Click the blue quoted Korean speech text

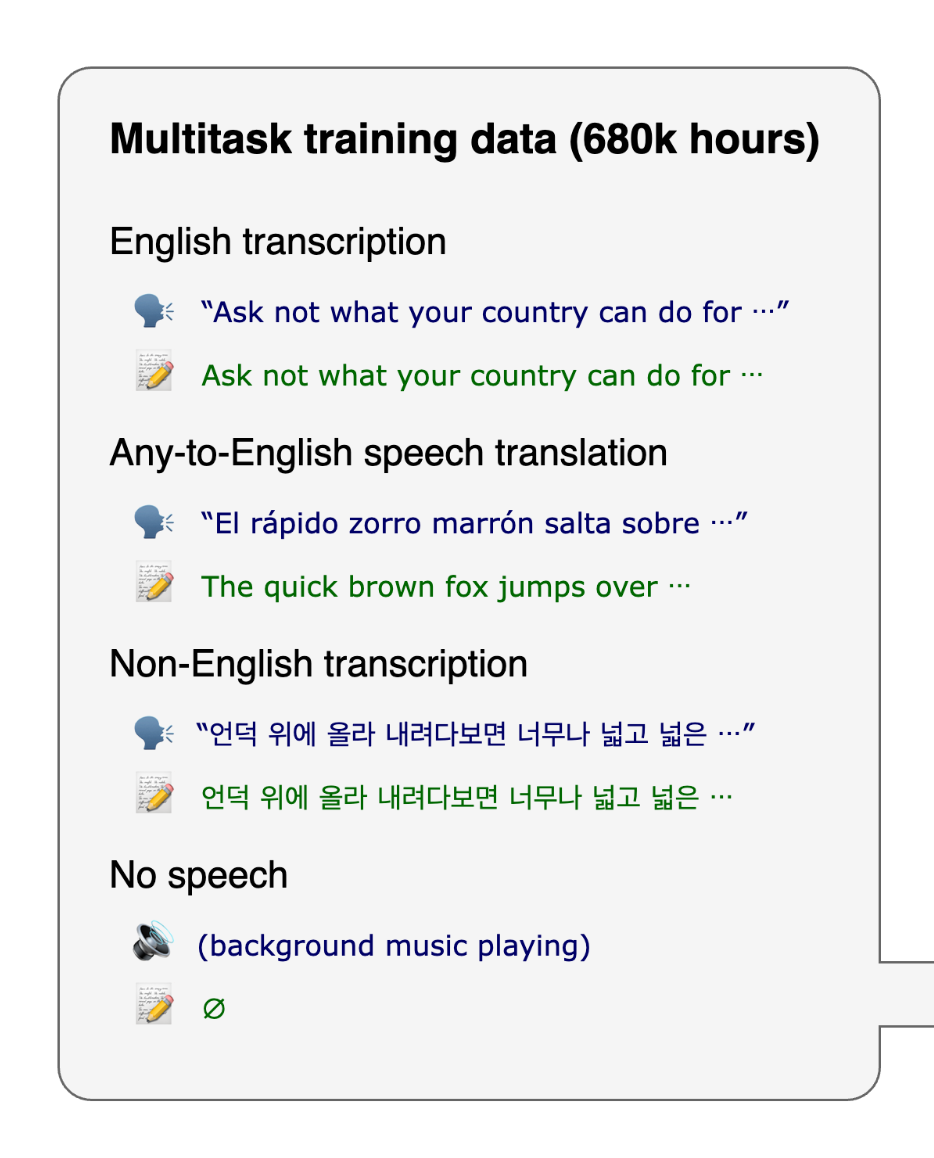[x=475, y=735]
